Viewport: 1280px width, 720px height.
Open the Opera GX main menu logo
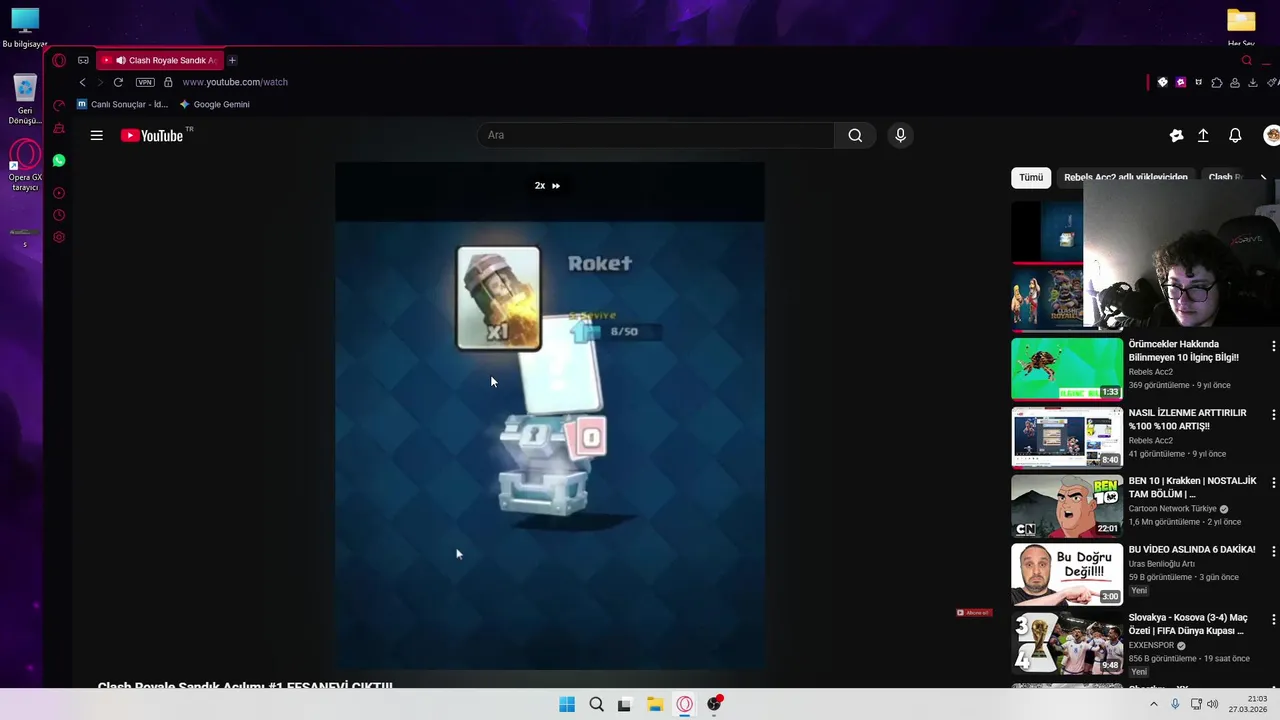click(x=59, y=60)
